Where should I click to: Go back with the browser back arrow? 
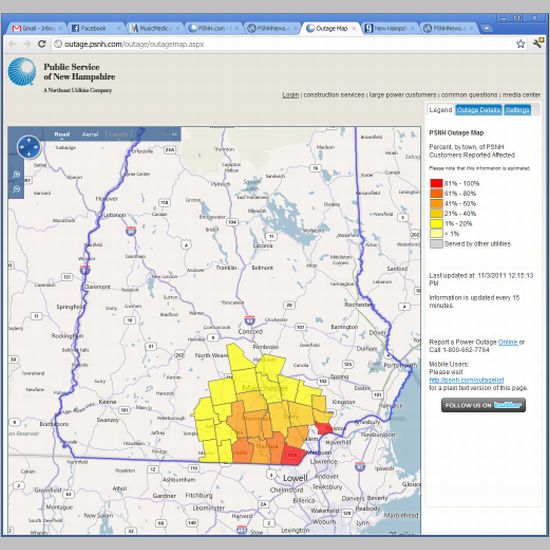(12, 44)
